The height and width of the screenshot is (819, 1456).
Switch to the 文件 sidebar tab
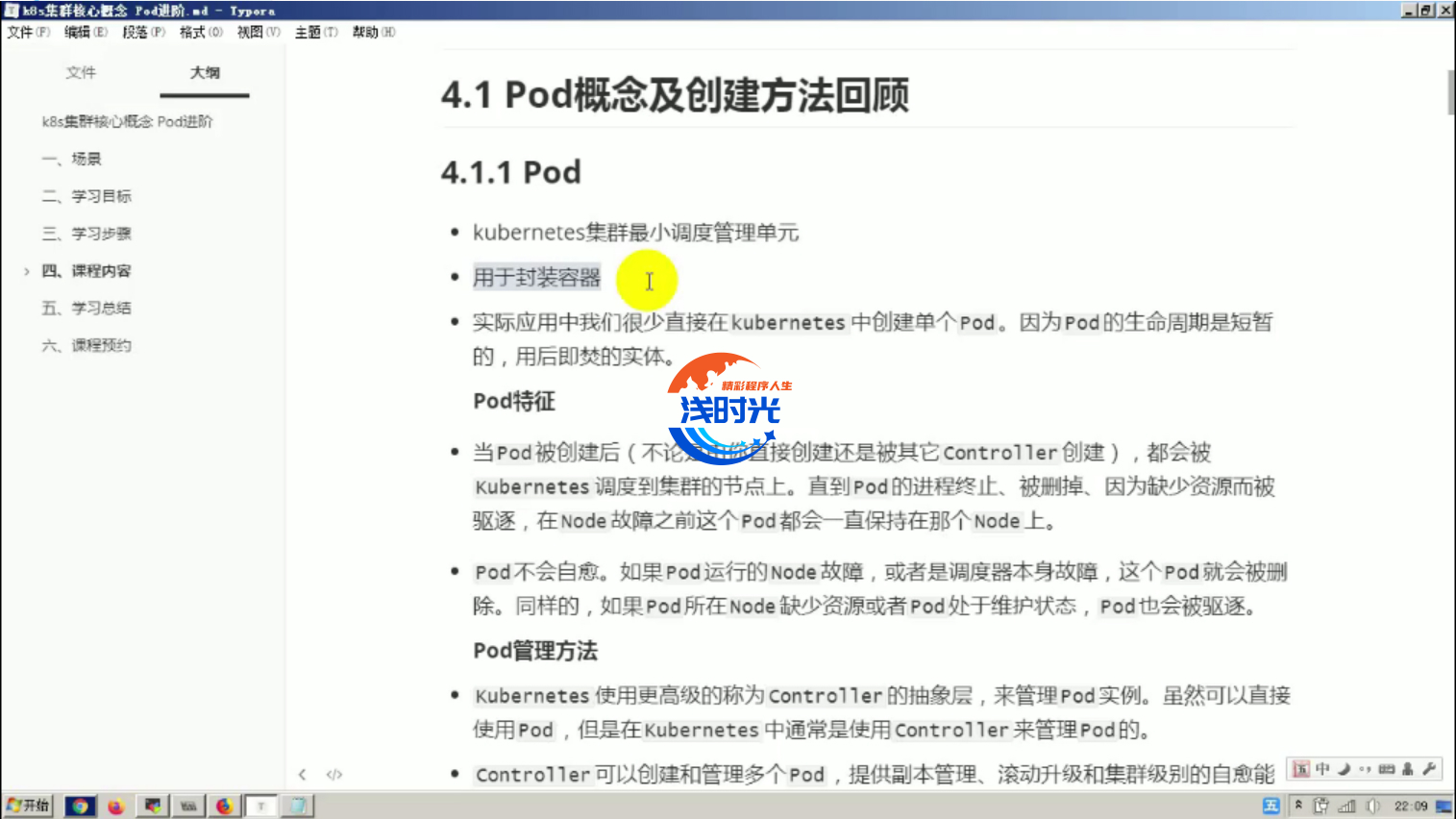click(x=81, y=72)
